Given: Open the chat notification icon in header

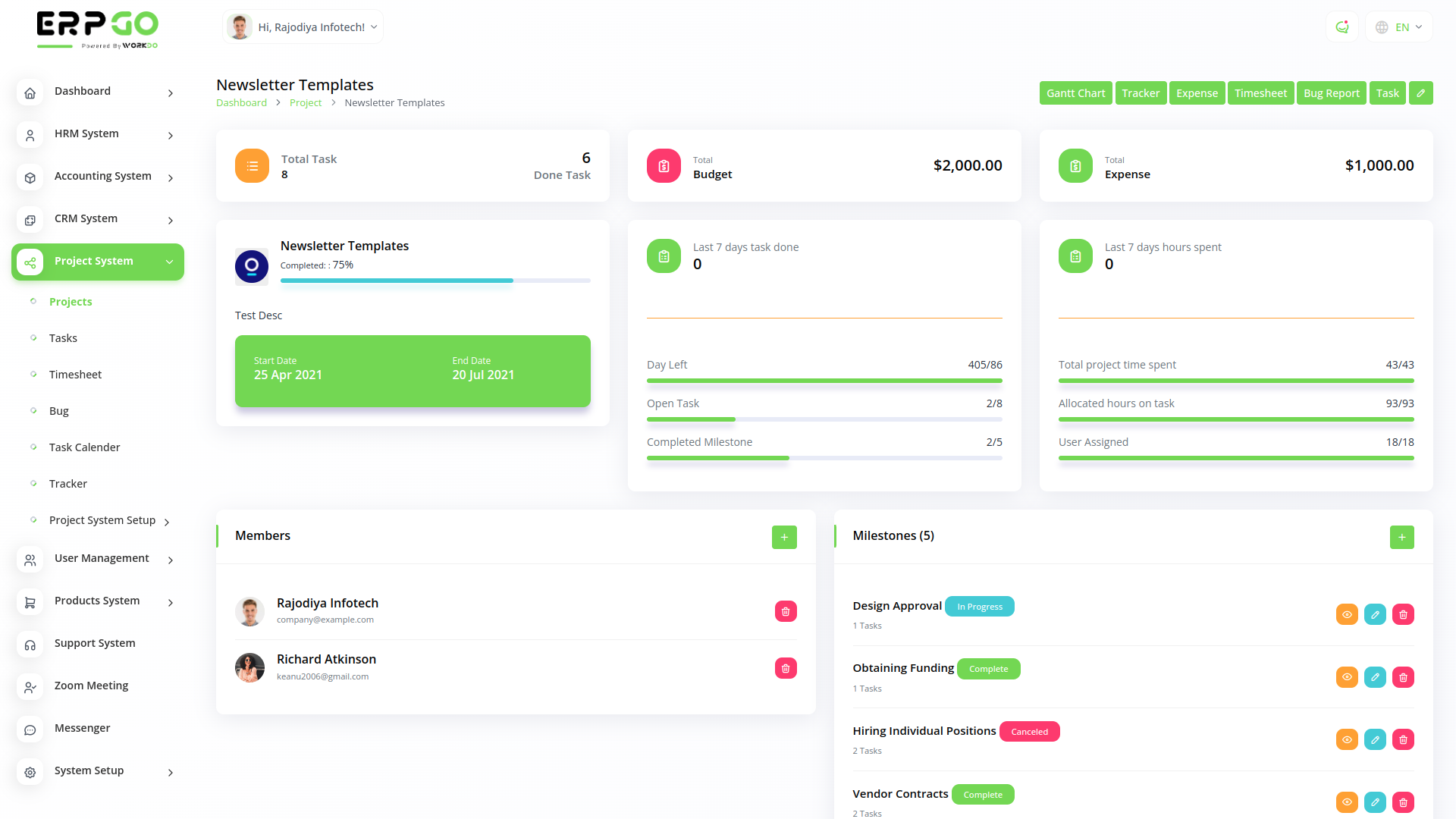Looking at the screenshot, I should tap(1342, 27).
